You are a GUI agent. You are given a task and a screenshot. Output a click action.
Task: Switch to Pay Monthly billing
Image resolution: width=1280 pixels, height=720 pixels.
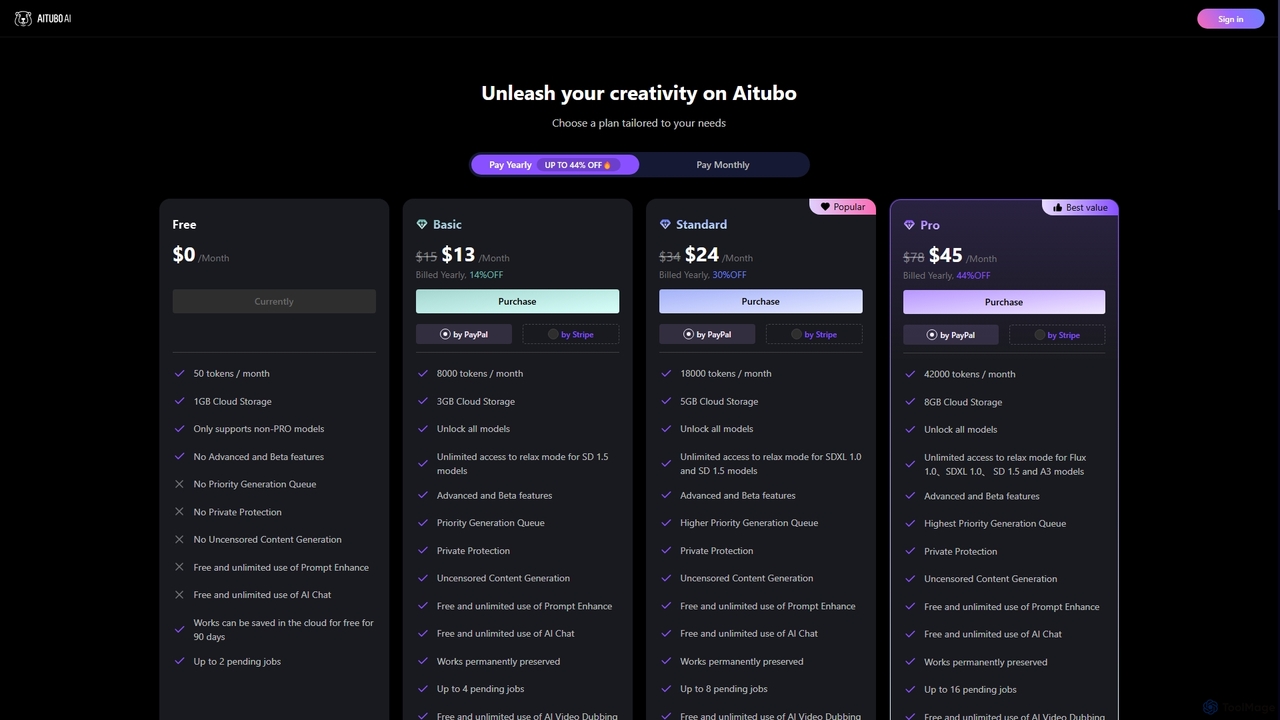click(x=723, y=165)
